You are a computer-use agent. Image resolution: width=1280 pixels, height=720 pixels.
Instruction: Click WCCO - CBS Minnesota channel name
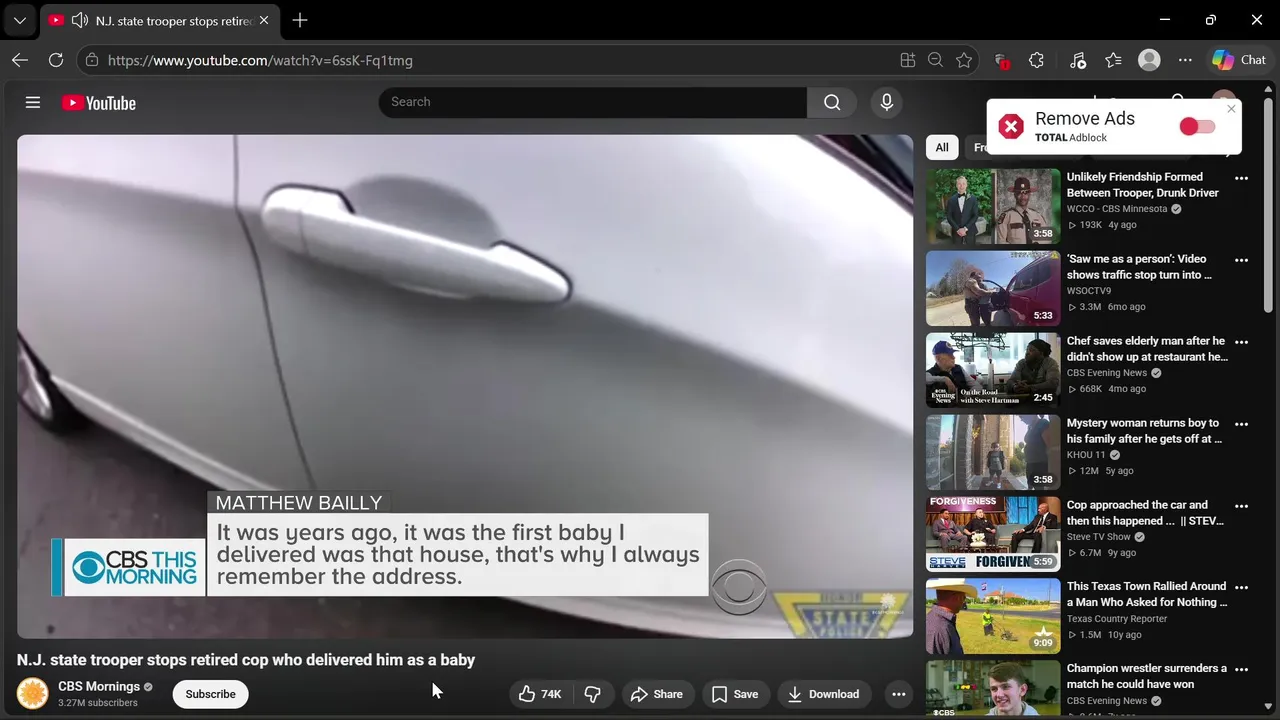coord(1117,209)
